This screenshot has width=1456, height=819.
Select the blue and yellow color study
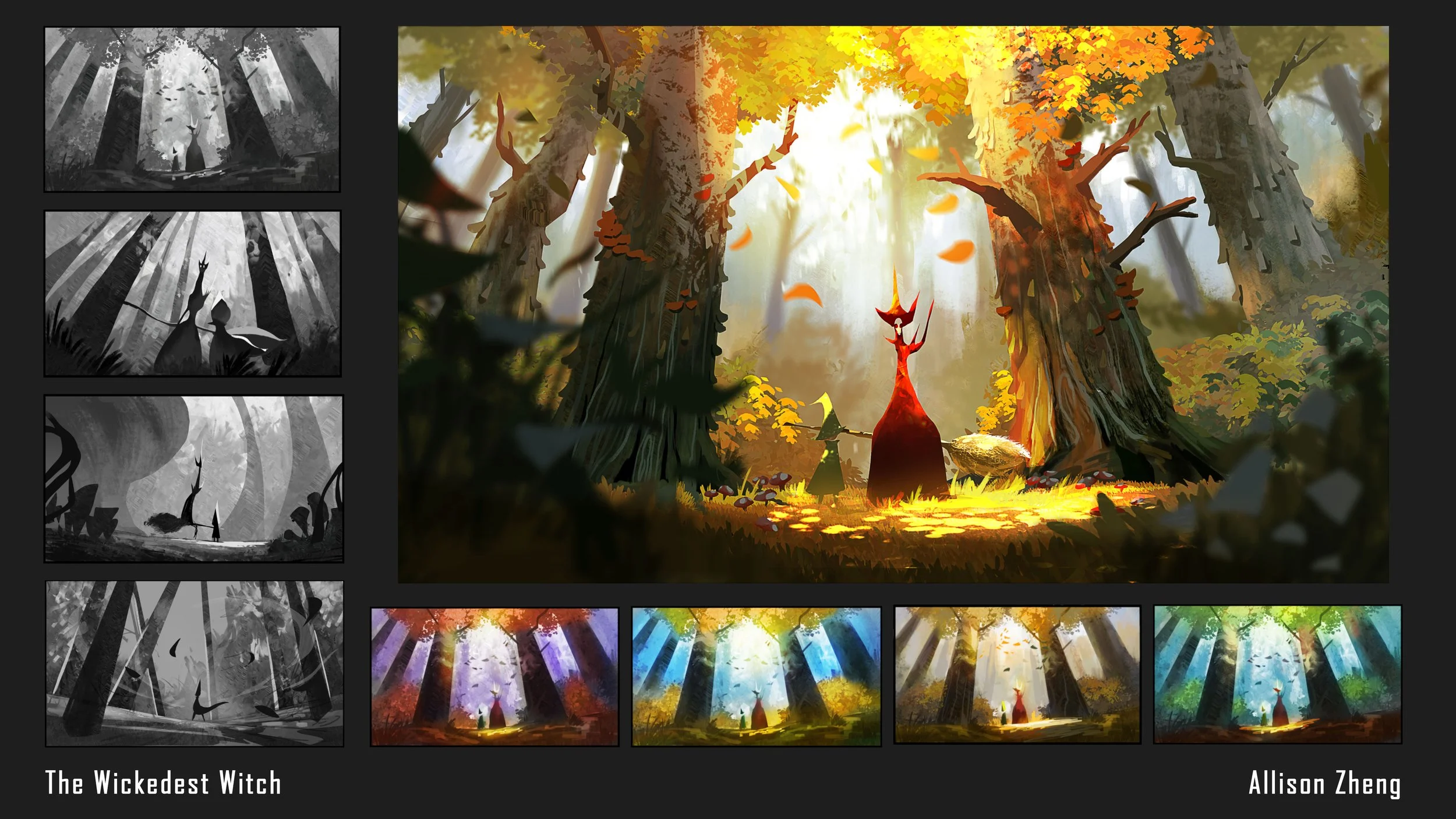756,676
